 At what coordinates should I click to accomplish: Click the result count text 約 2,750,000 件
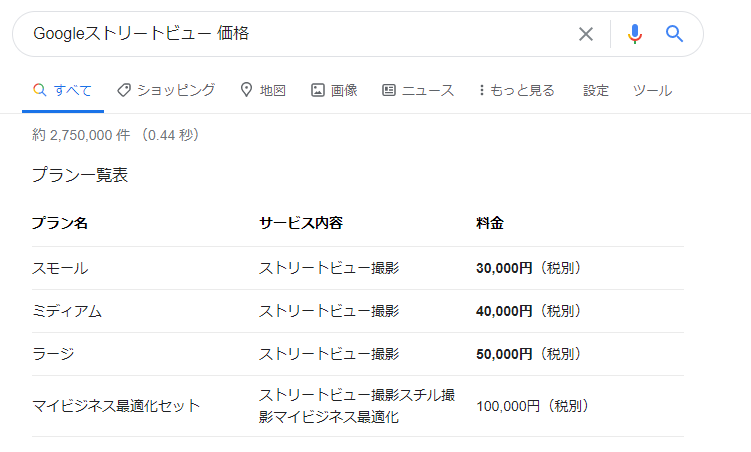(x=81, y=135)
